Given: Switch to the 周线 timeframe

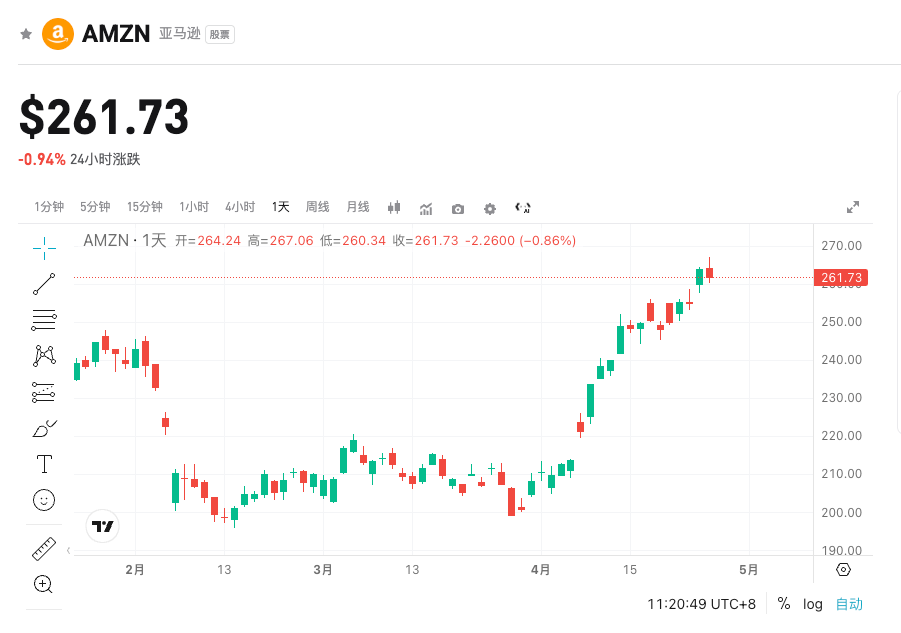Looking at the screenshot, I should coord(317,207).
